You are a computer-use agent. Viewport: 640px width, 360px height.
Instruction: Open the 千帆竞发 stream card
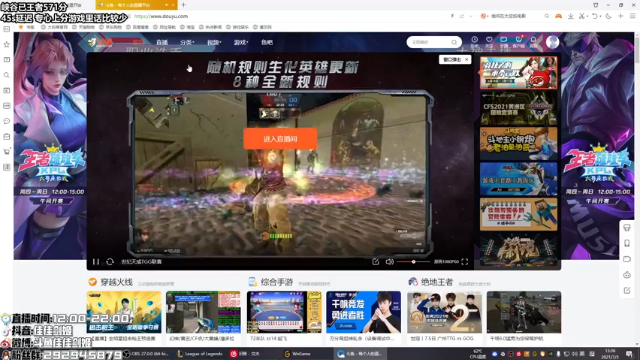coord(363,317)
